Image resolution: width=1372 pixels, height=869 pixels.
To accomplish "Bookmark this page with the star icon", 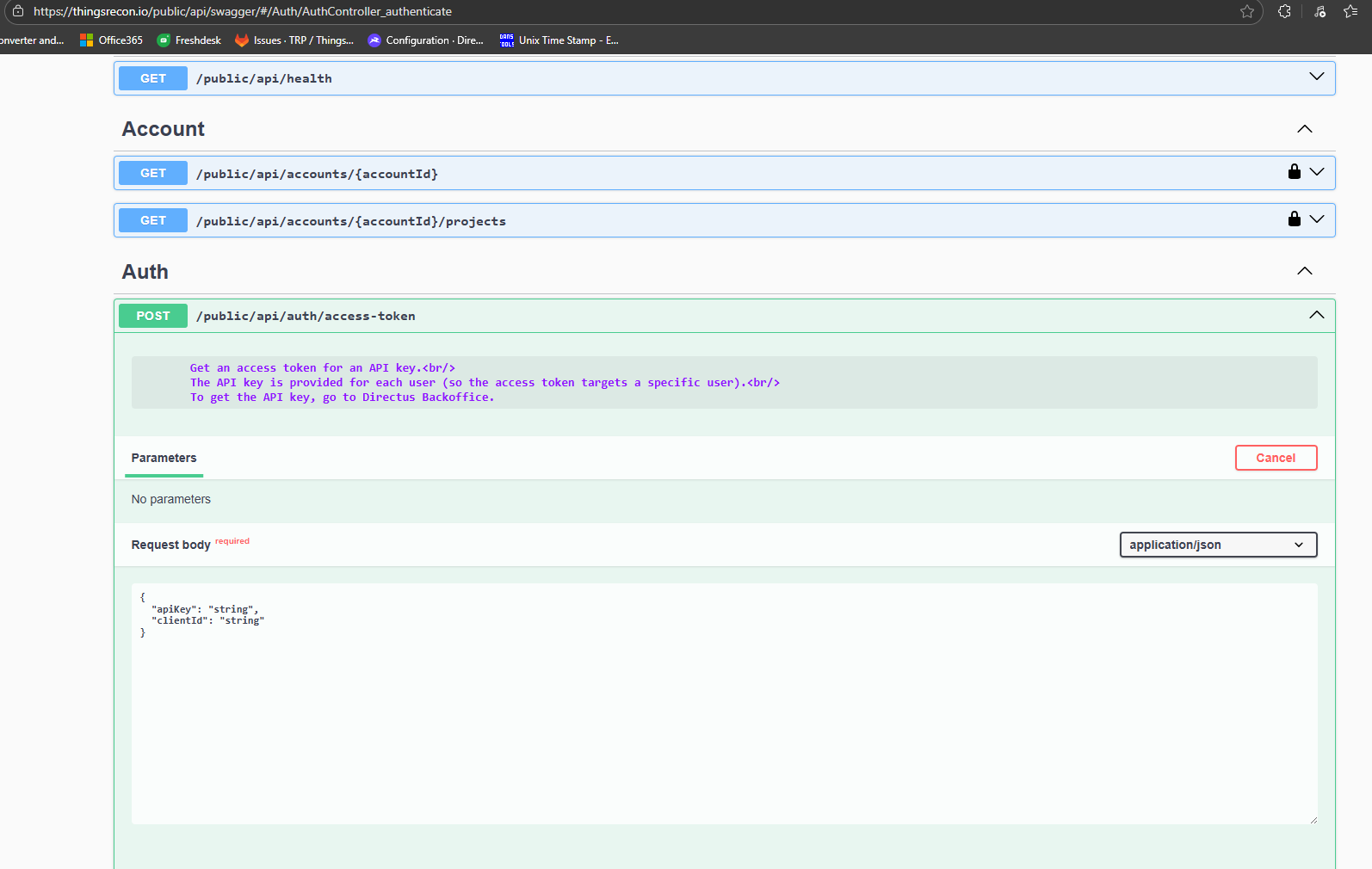I will click(x=1246, y=11).
